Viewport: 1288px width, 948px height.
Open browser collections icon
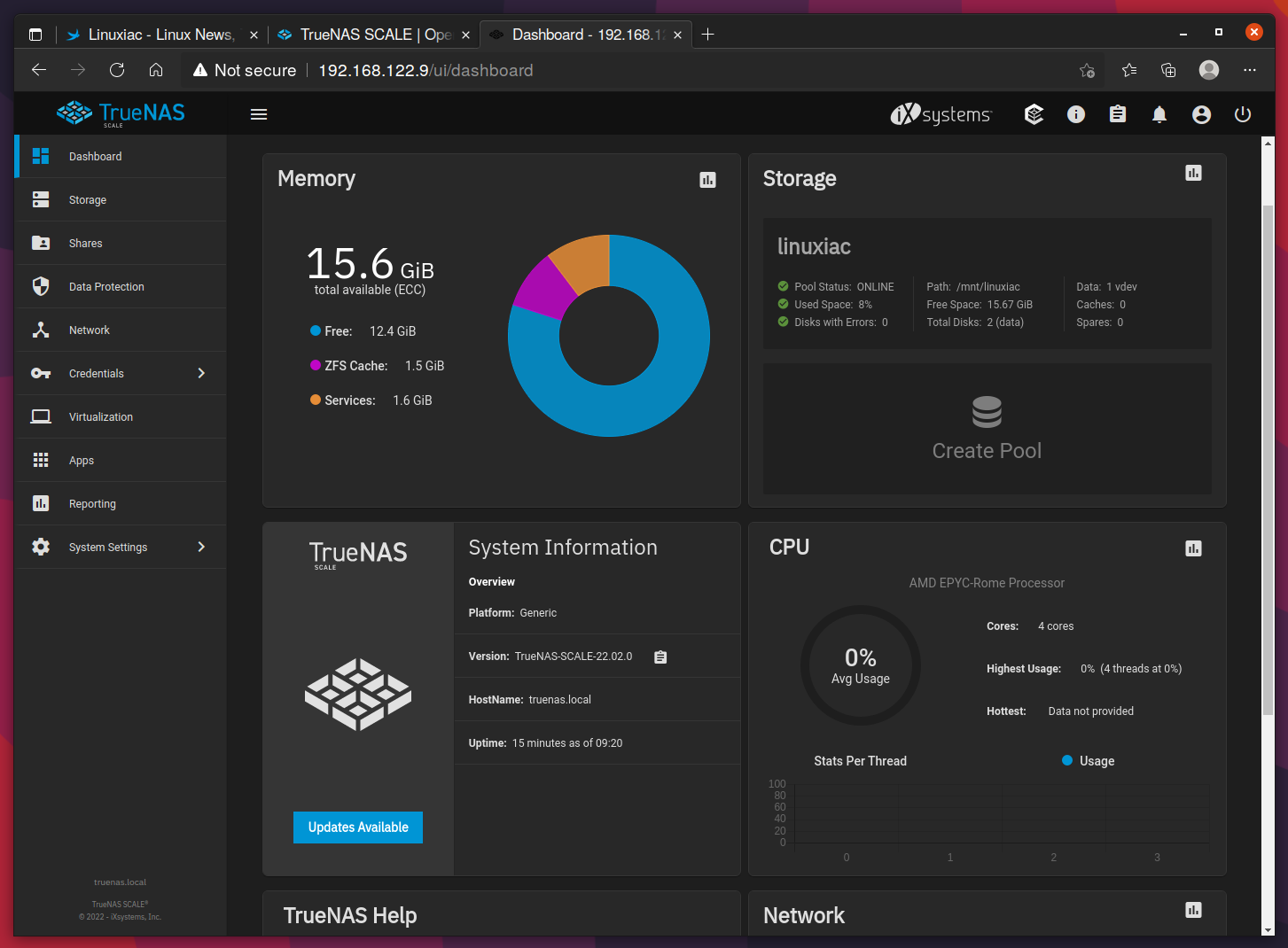point(1168,70)
